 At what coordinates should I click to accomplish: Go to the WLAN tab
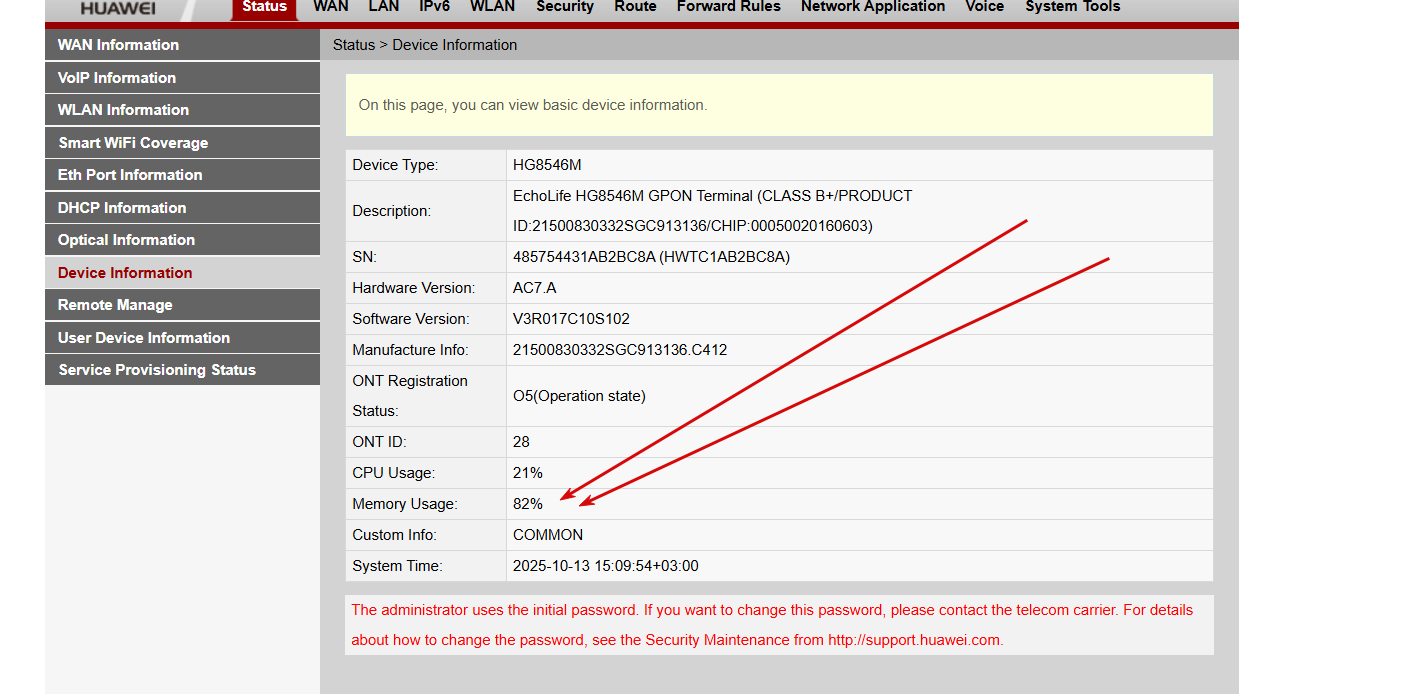492,7
